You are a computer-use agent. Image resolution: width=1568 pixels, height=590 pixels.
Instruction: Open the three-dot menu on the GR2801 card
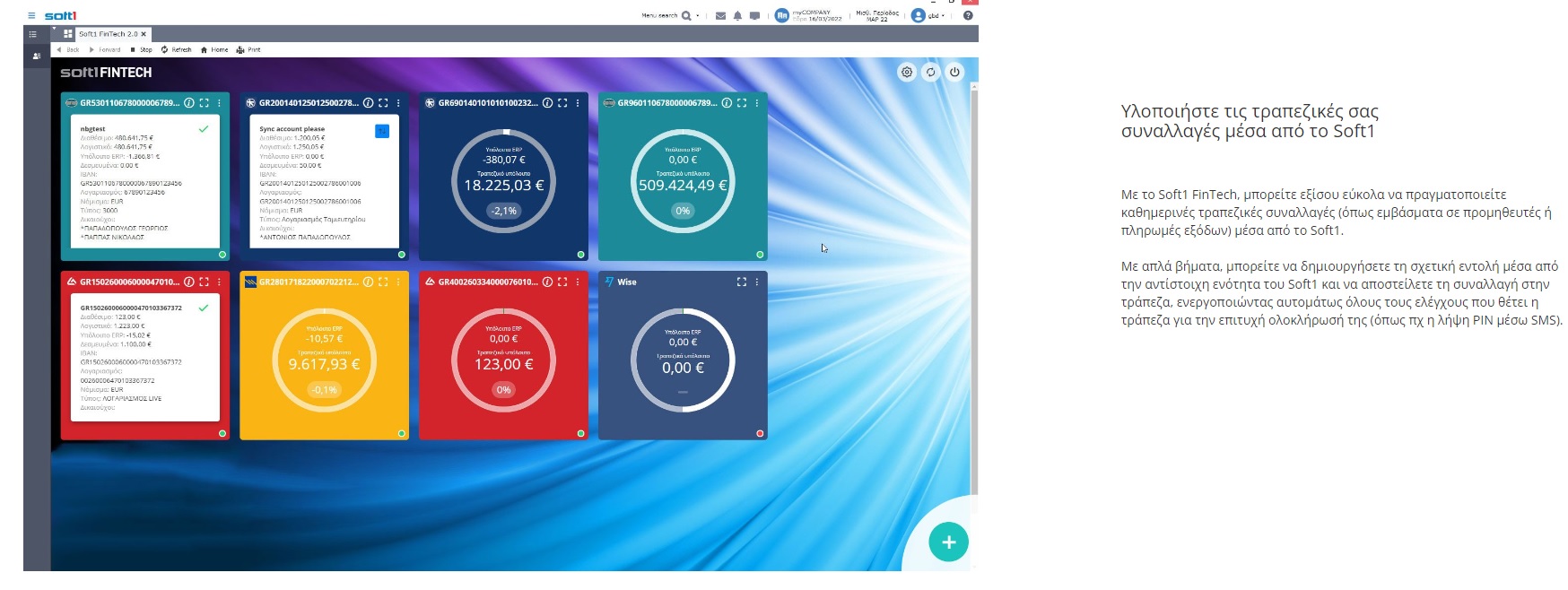[x=398, y=282]
